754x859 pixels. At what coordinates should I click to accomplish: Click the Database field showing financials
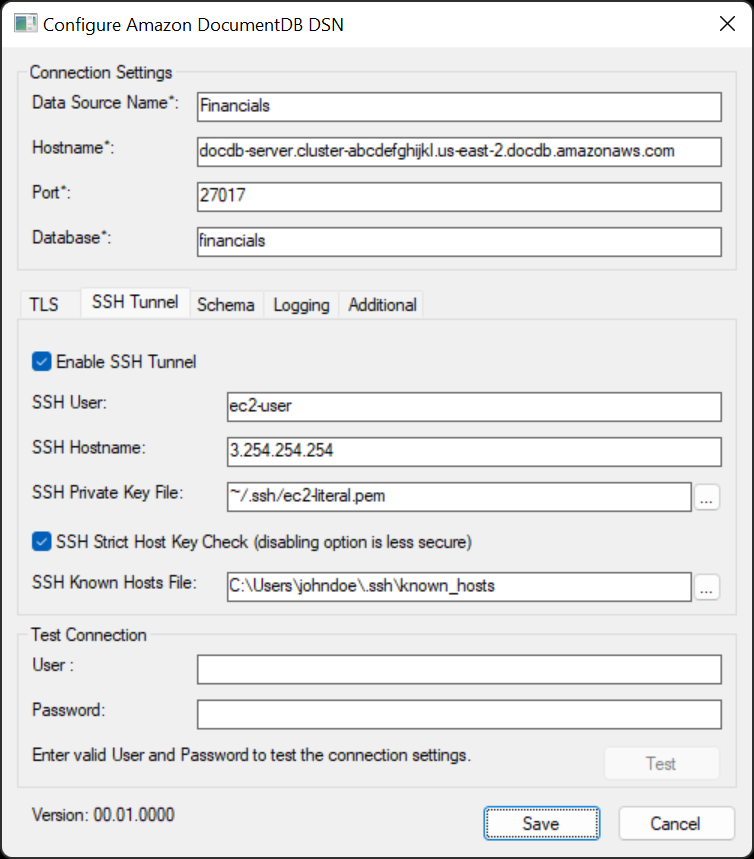(459, 242)
